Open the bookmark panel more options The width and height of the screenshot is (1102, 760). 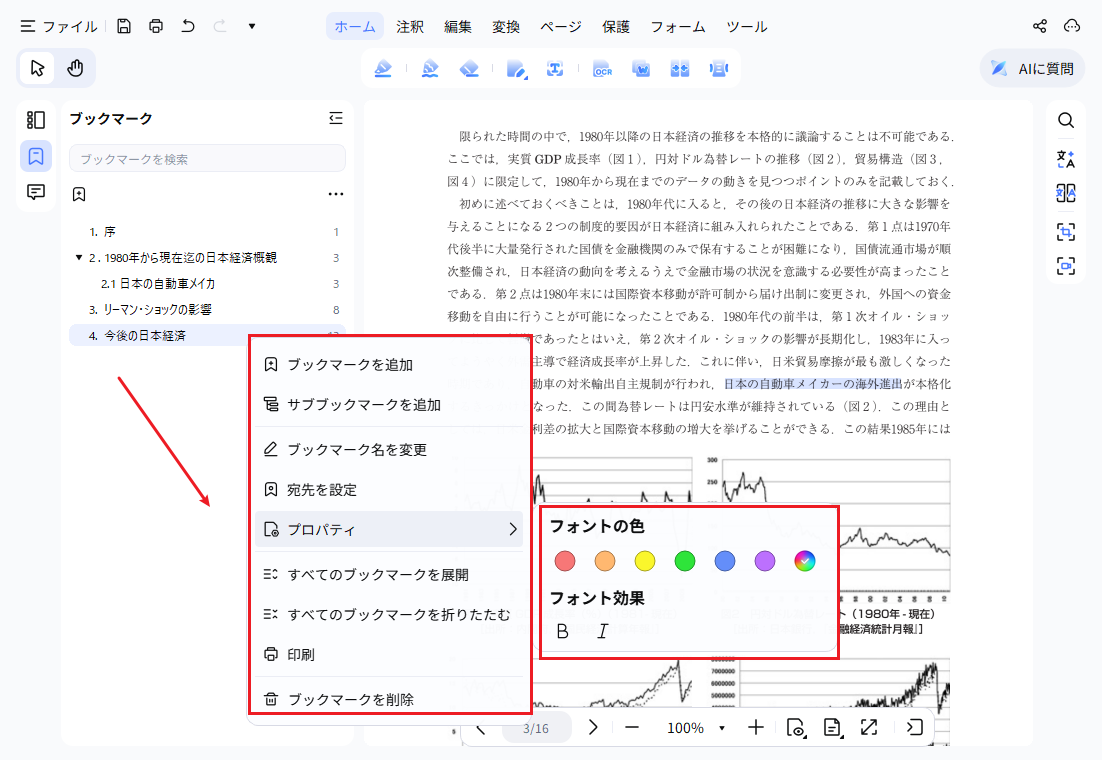(x=336, y=194)
